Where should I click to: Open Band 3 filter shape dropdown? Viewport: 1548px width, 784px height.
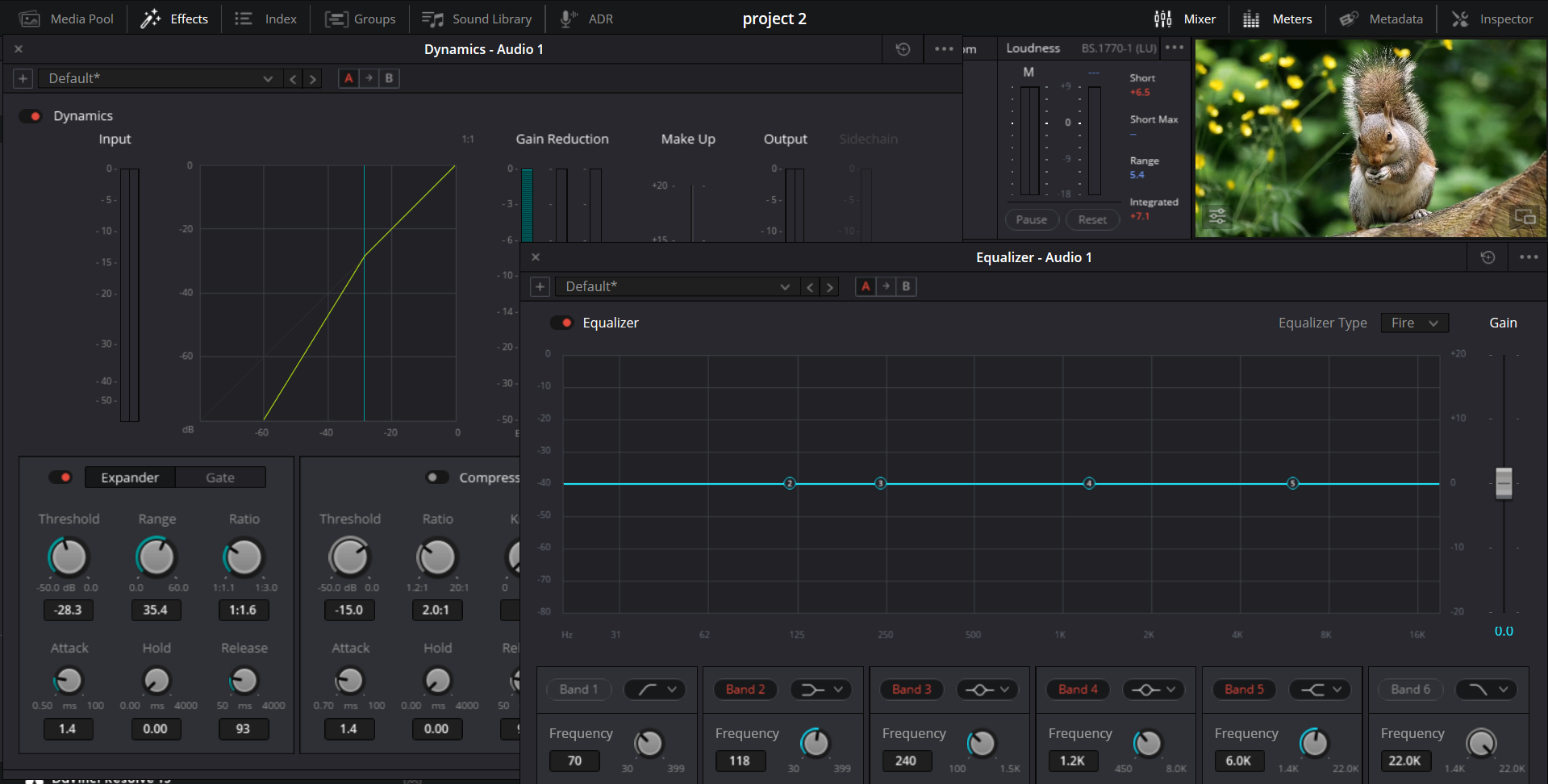coord(987,690)
